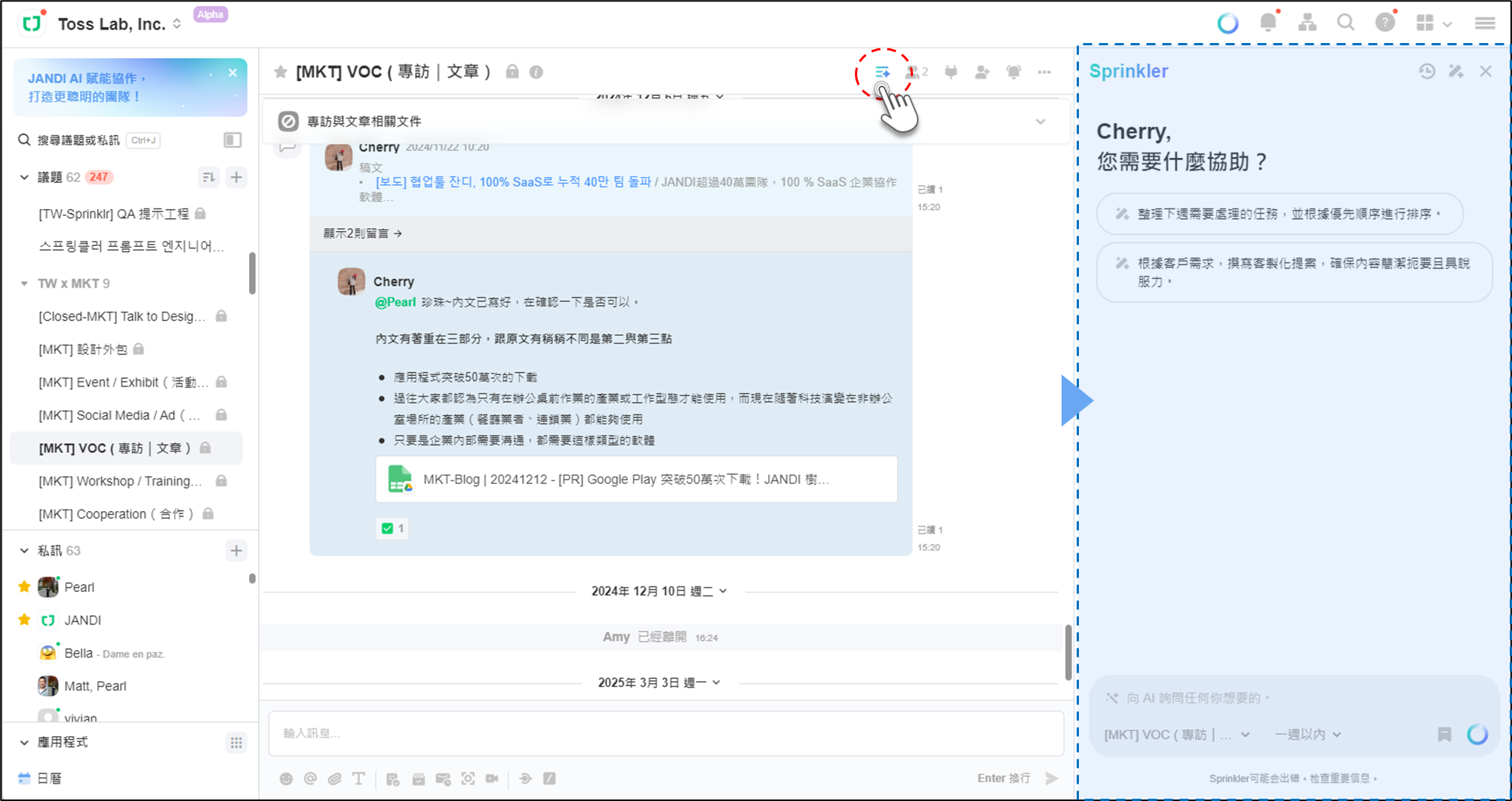Send the message with the paper plane icon
Image resolution: width=1512 pixels, height=801 pixels.
click(x=1052, y=778)
